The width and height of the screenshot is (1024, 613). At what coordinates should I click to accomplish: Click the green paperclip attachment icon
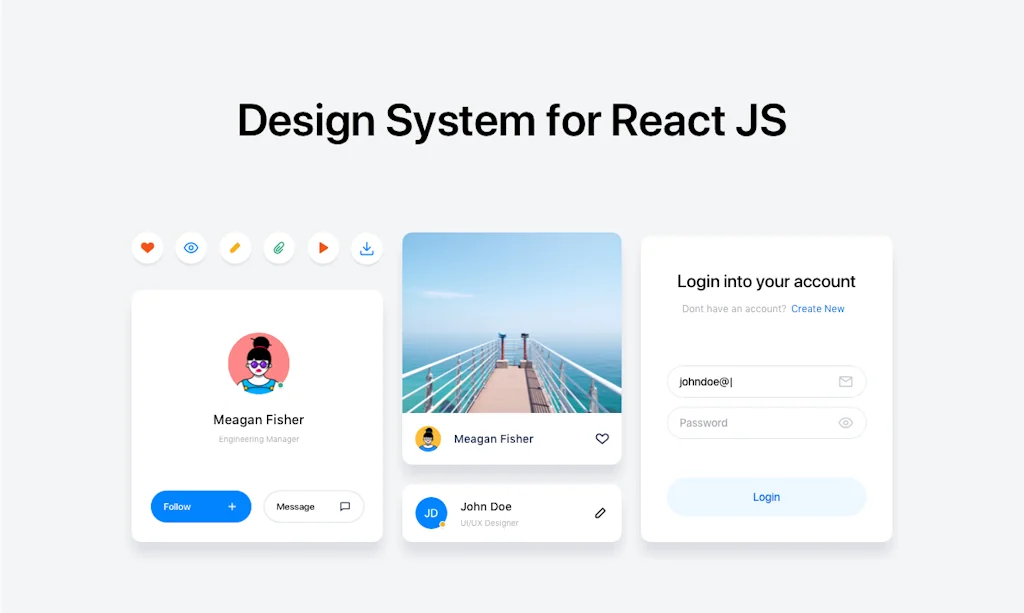(279, 247)
